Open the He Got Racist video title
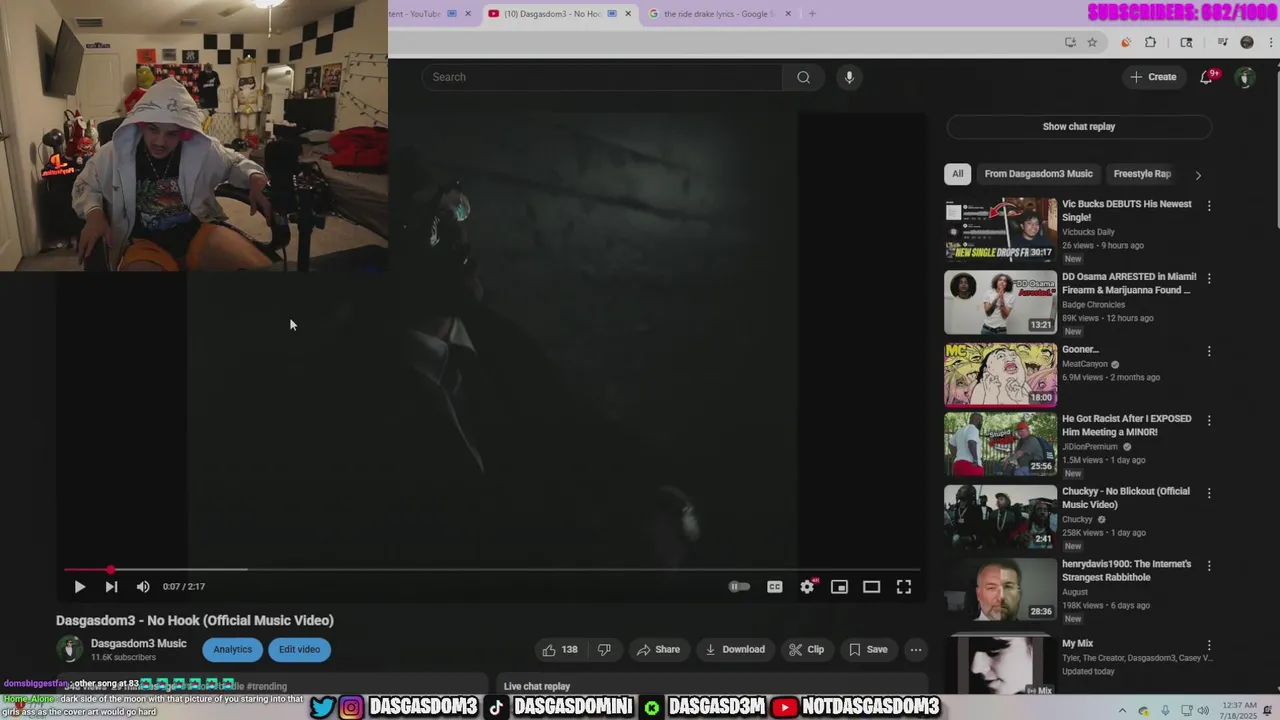 pos(1126,426)
